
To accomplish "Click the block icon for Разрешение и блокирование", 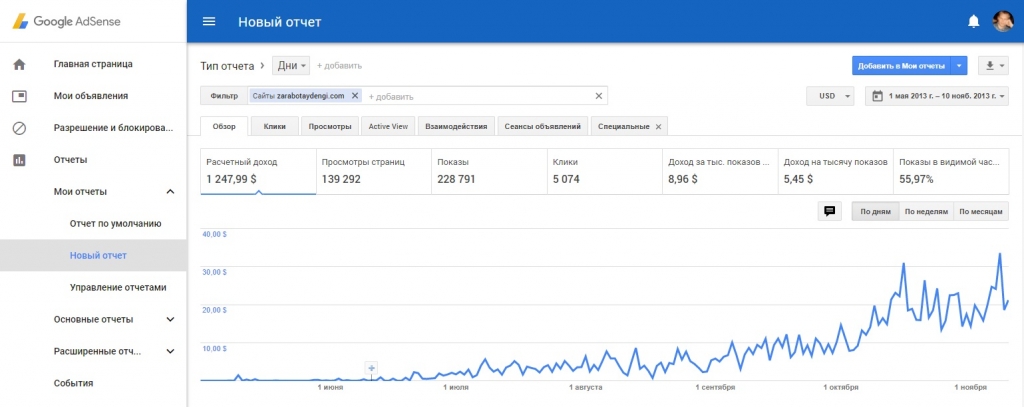I will tap(18, 128).
